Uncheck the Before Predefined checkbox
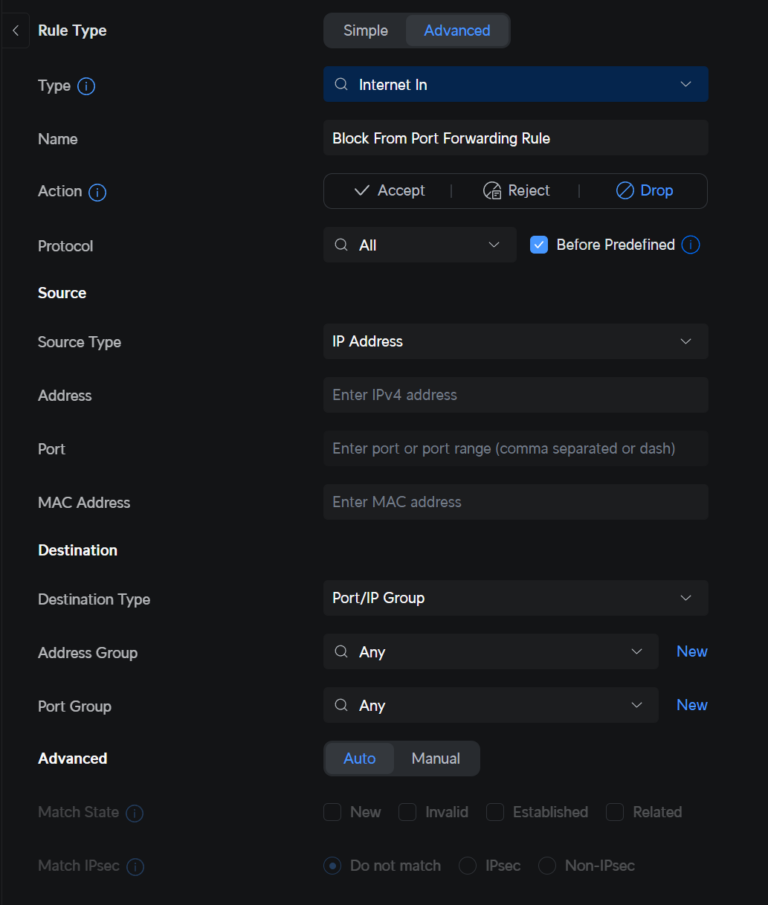 point(538,244)
